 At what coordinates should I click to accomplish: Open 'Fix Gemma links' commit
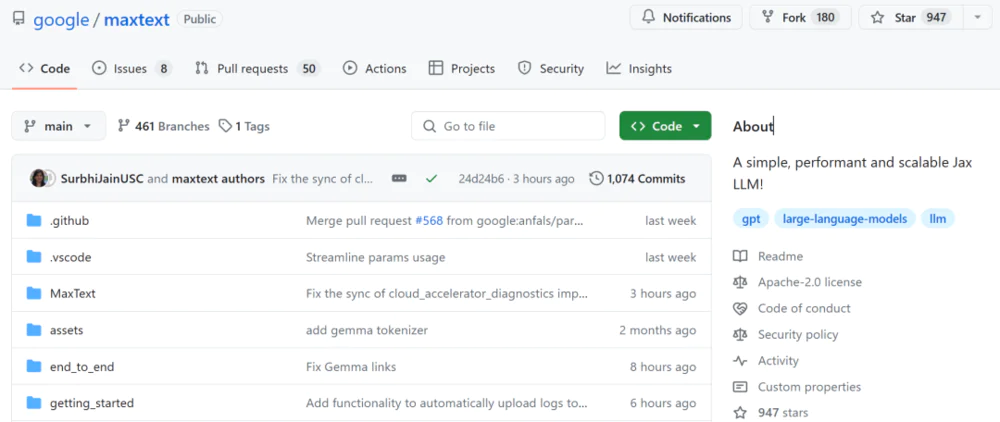tap(351, 367)
